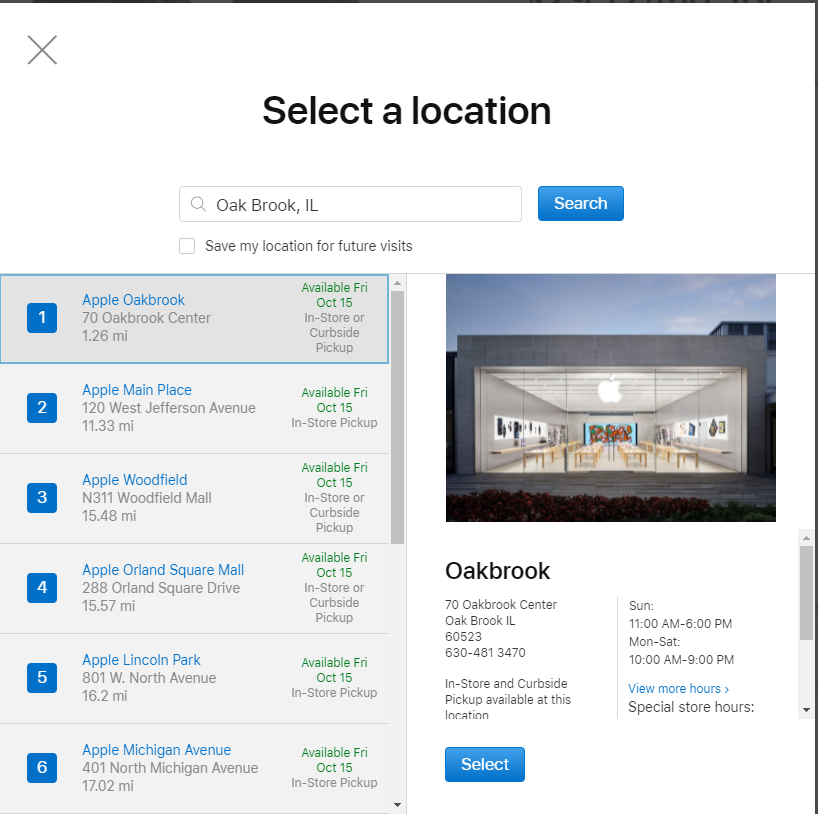
Task: Open the Apple Lincoln Park store link
Action: [x=141, y=660]
